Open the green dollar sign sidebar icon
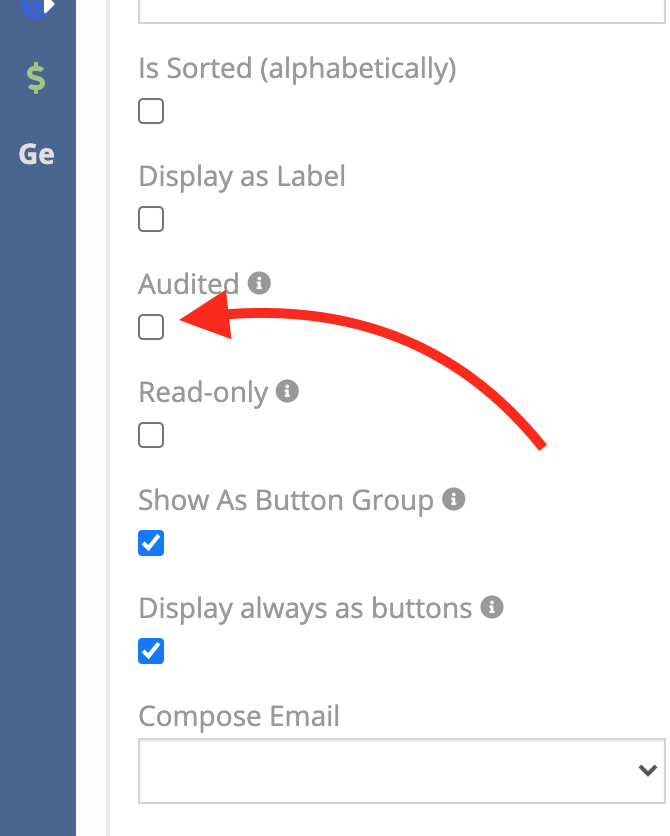The width and height of the screenshot is (670, 836). coord(36,78)
